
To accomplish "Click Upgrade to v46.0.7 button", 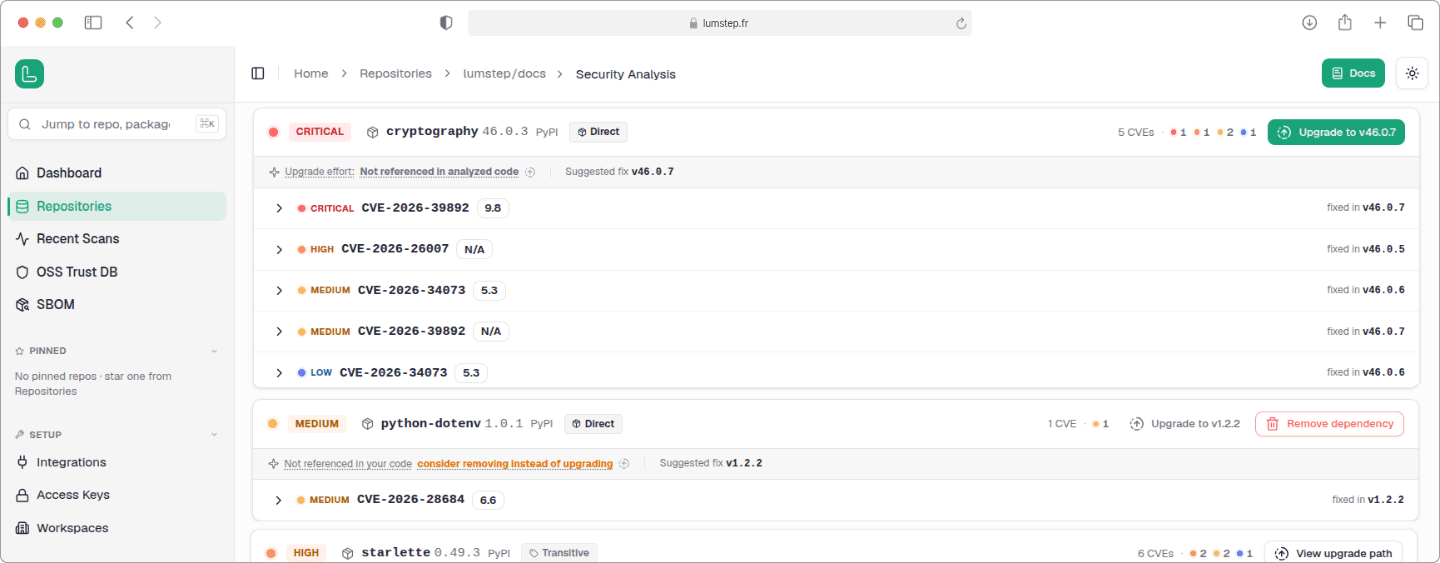I will pyautogui.click(x=1336, y=132).
